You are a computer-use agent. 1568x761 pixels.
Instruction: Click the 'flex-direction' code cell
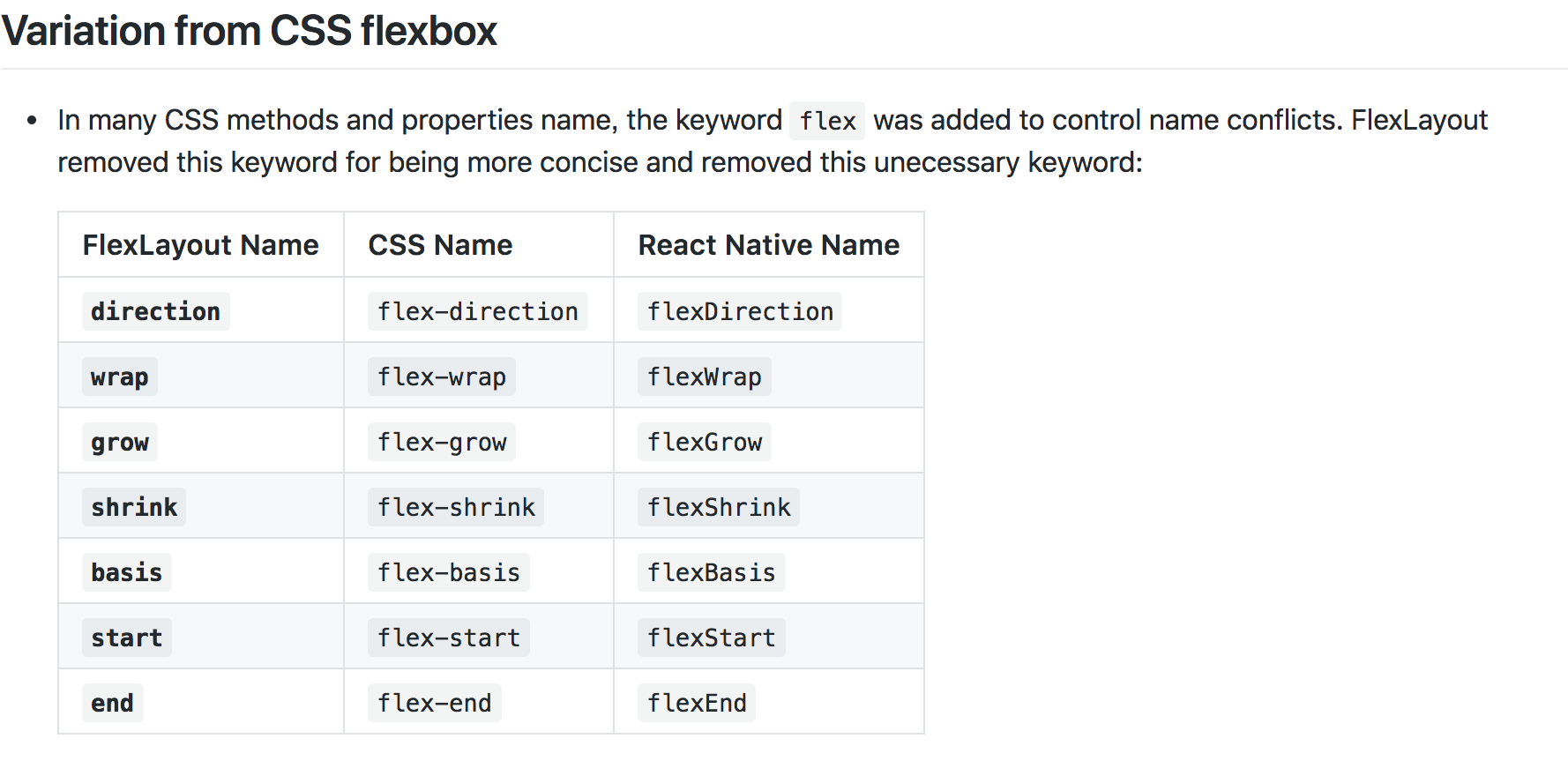pos(477,311)
